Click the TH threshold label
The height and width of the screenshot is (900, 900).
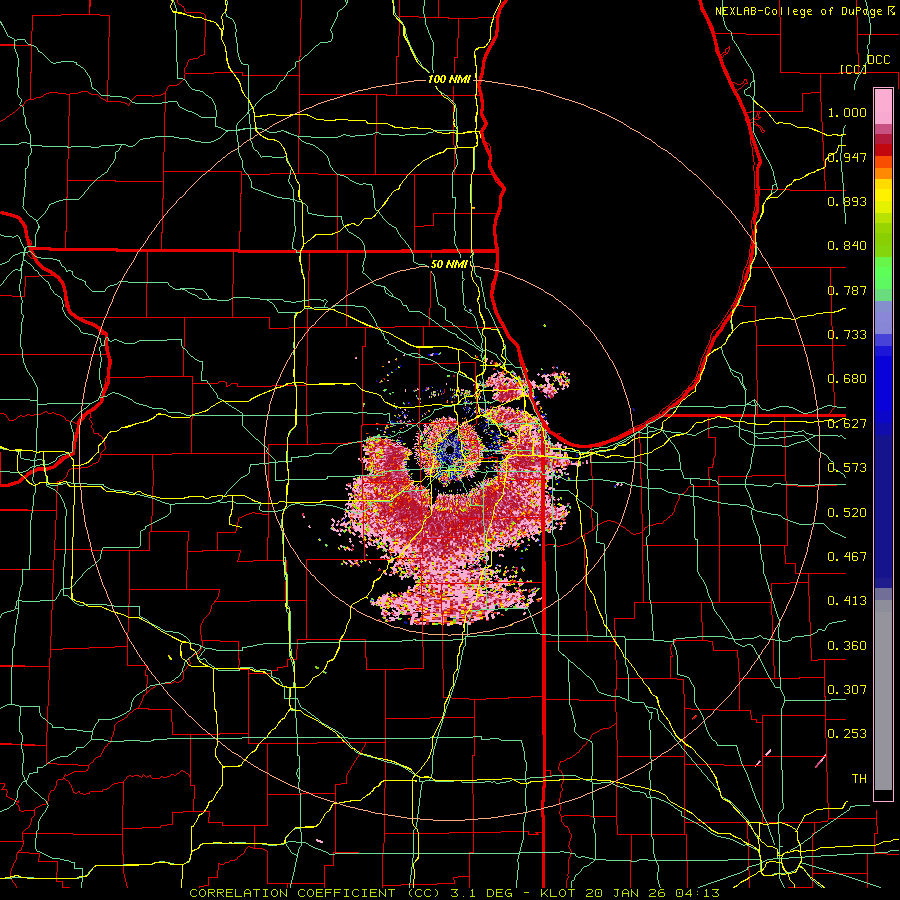[859, 779]
